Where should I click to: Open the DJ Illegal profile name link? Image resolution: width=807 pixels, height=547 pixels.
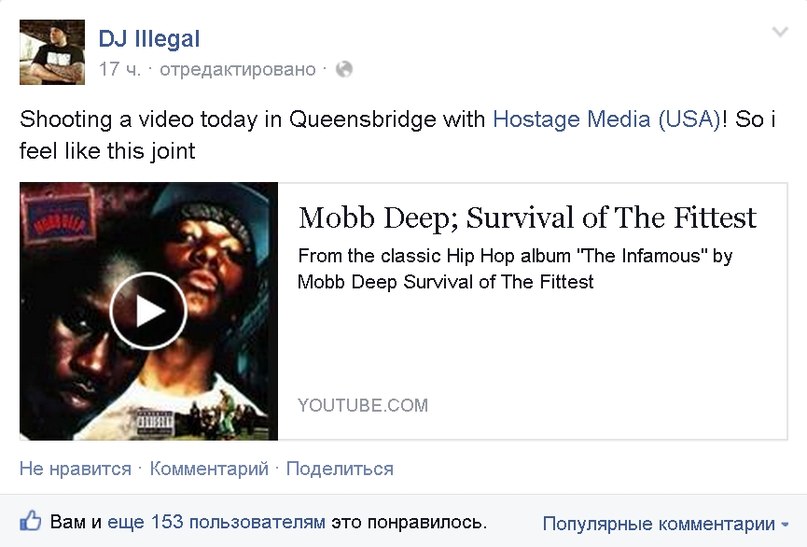coord(149,39)
